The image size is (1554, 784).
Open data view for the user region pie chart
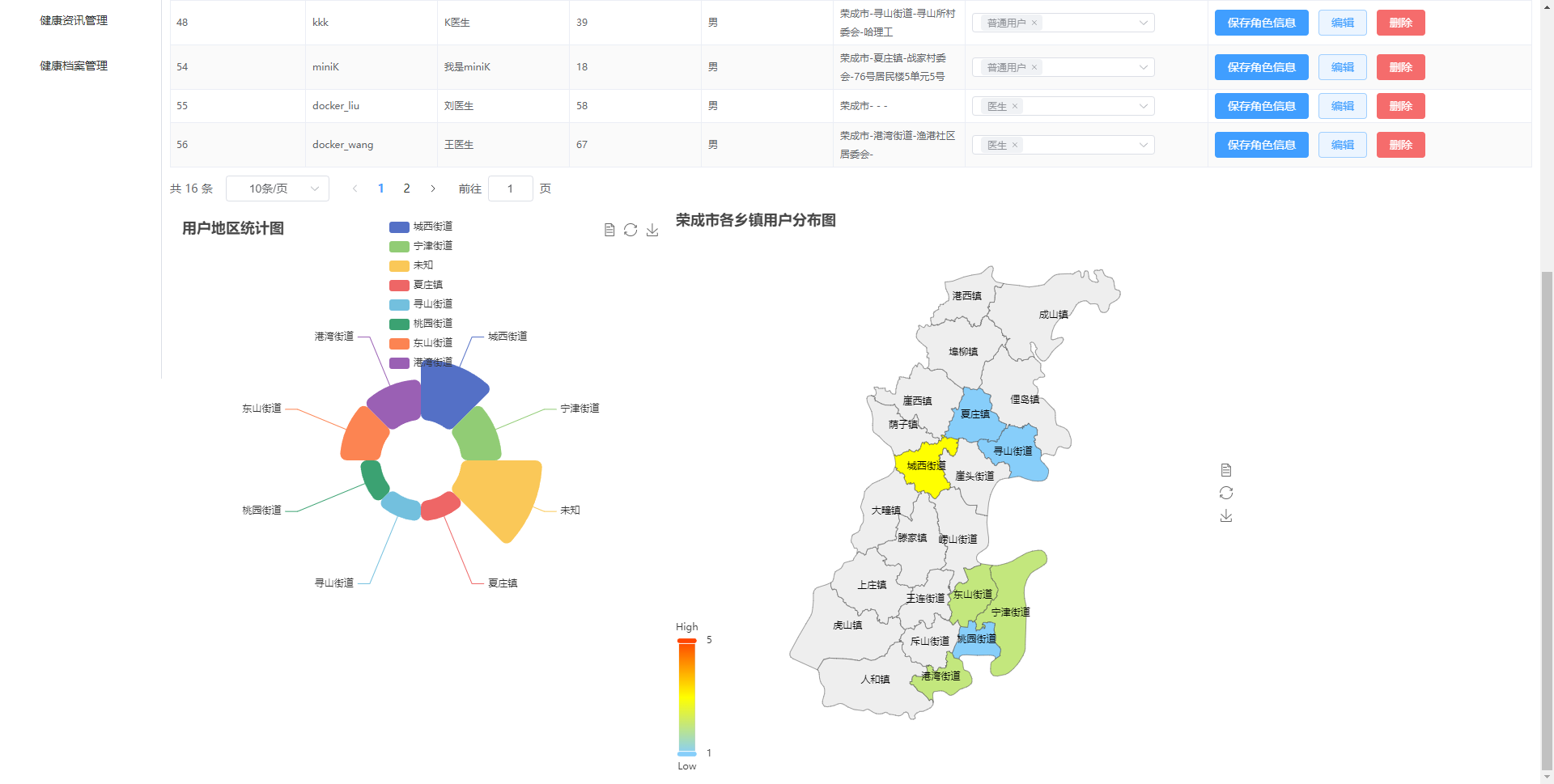pos(609,231)
